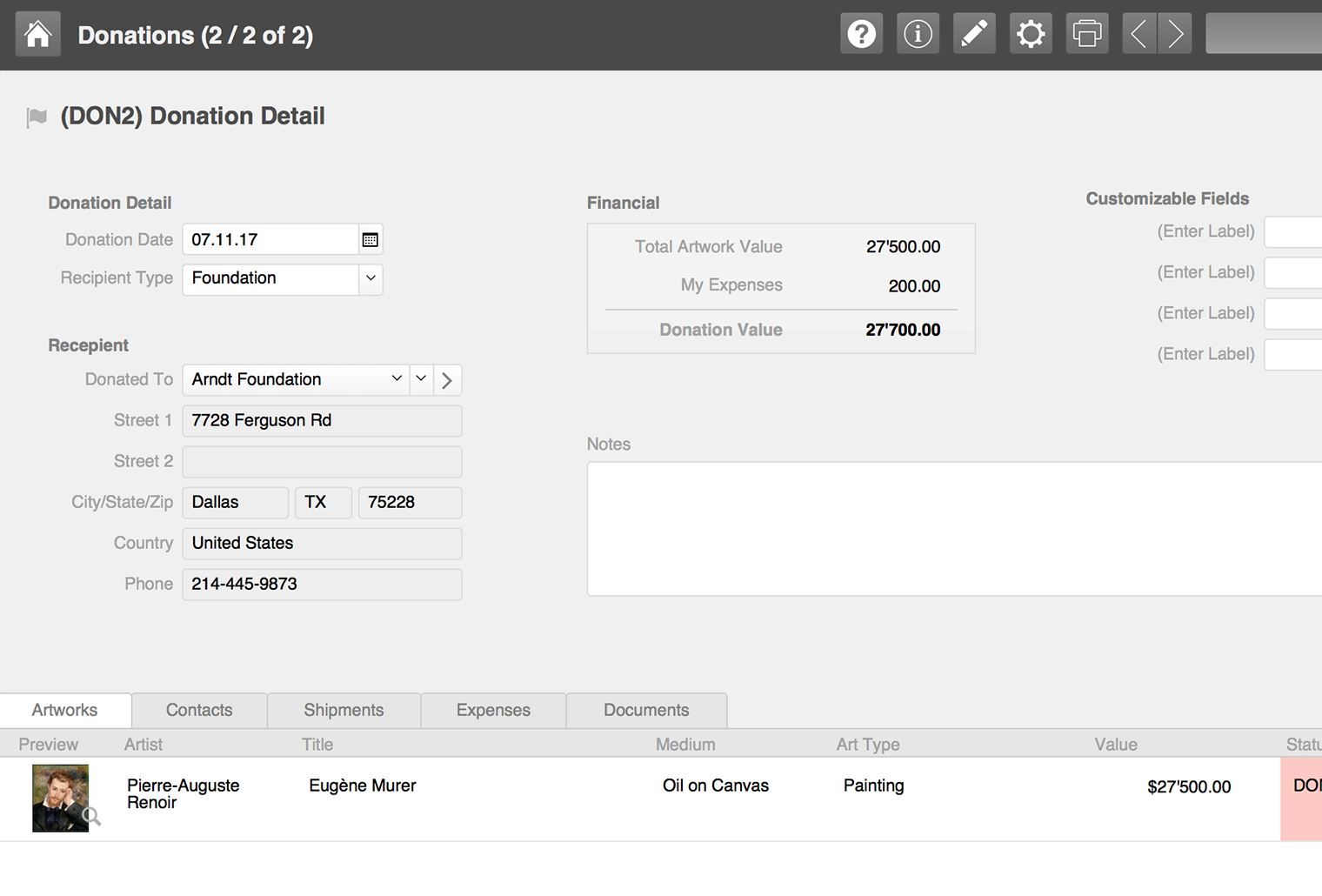1322x896 pixels.
Task: Switch to the Shipments tab
Action: point(344,710)
